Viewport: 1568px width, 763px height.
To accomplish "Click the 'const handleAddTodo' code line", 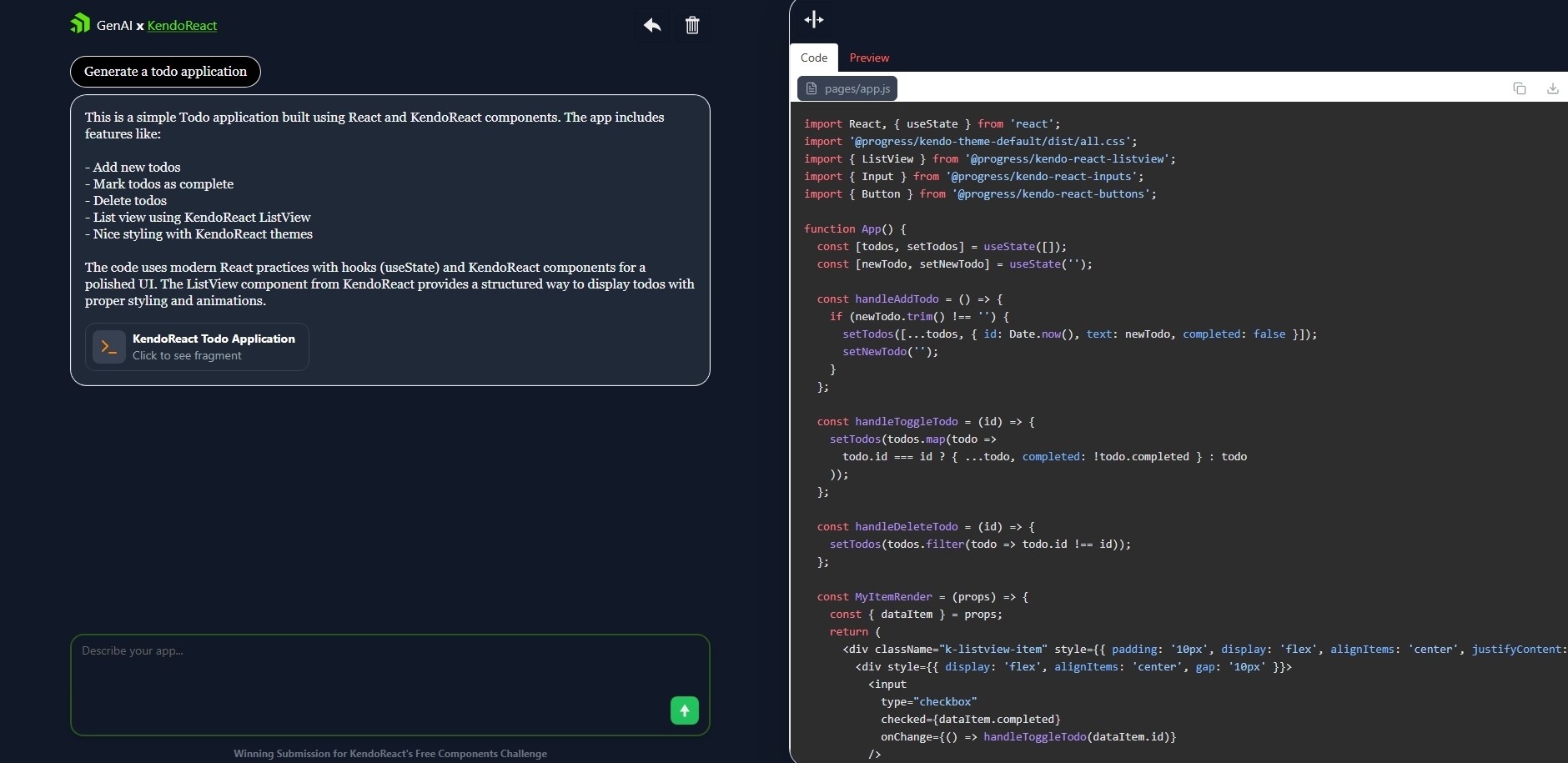I will coord(910,299).
